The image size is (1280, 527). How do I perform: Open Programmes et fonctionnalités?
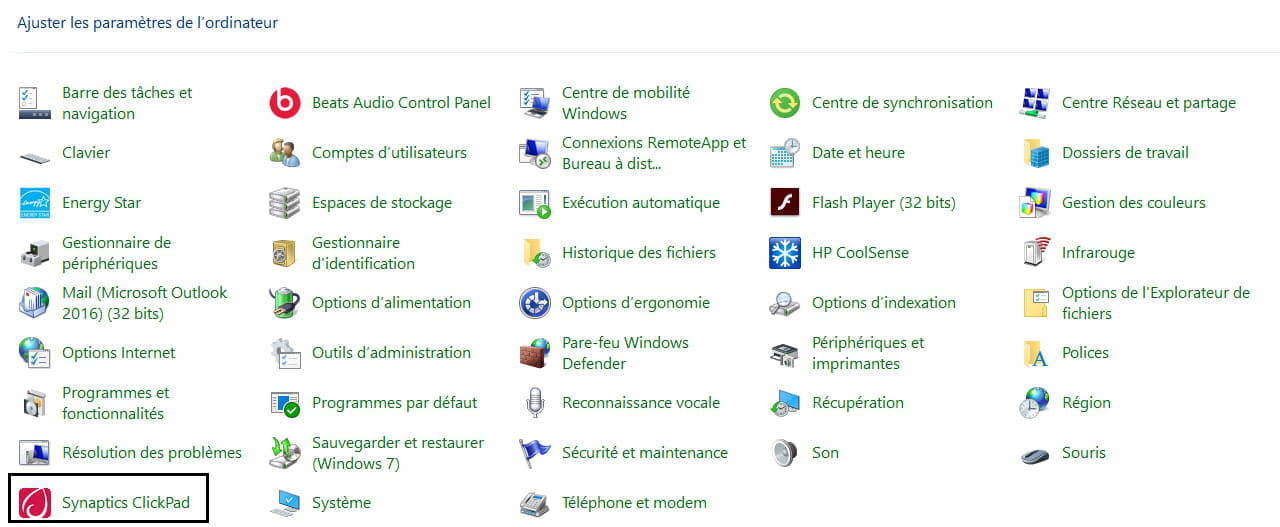(x=115, y=403)
